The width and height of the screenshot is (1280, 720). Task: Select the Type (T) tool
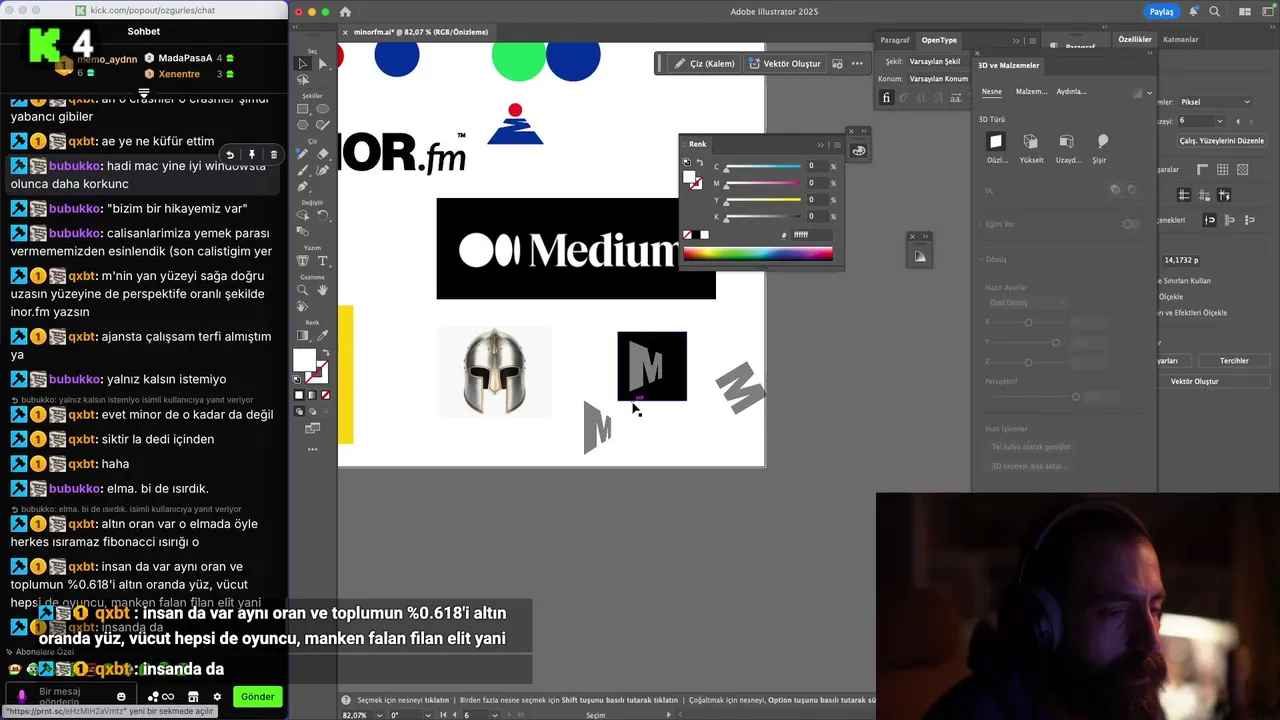click(322, 261)
